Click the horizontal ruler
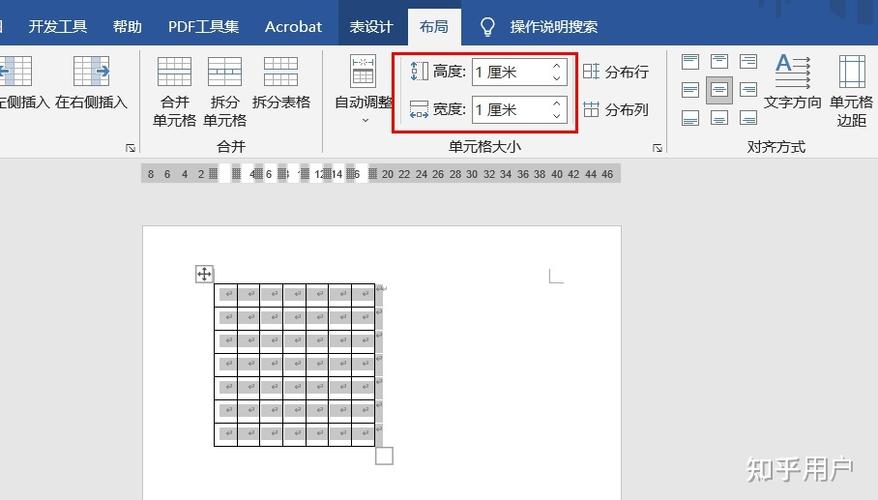This screenshot has width=878, height=500. tap(381, 174)
